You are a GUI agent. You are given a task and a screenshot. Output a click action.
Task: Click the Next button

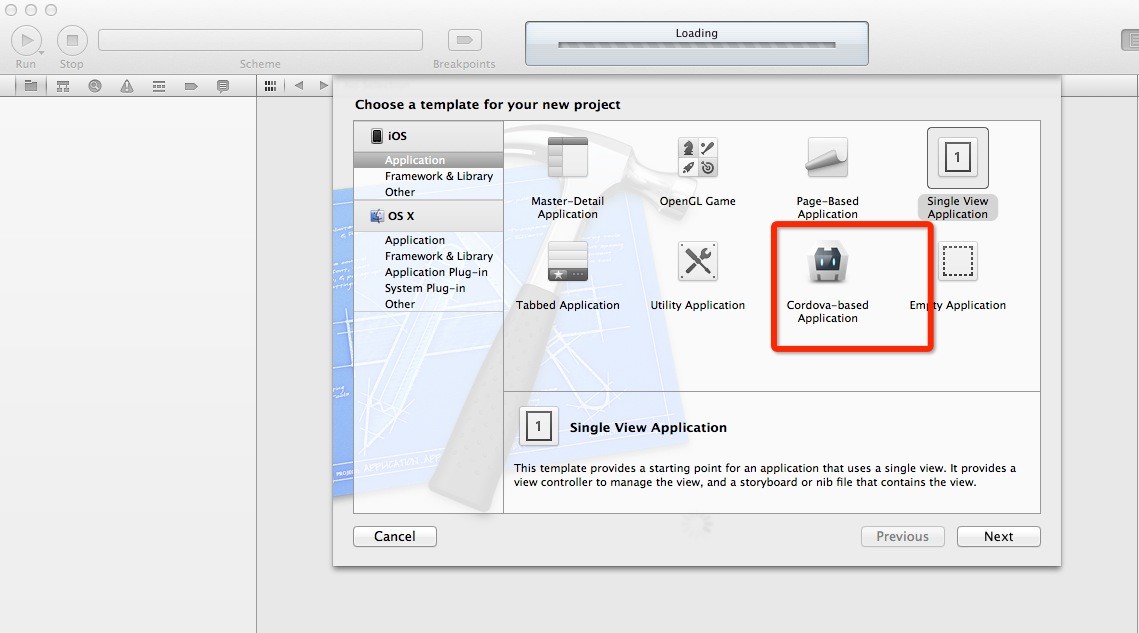pos(999,536)
